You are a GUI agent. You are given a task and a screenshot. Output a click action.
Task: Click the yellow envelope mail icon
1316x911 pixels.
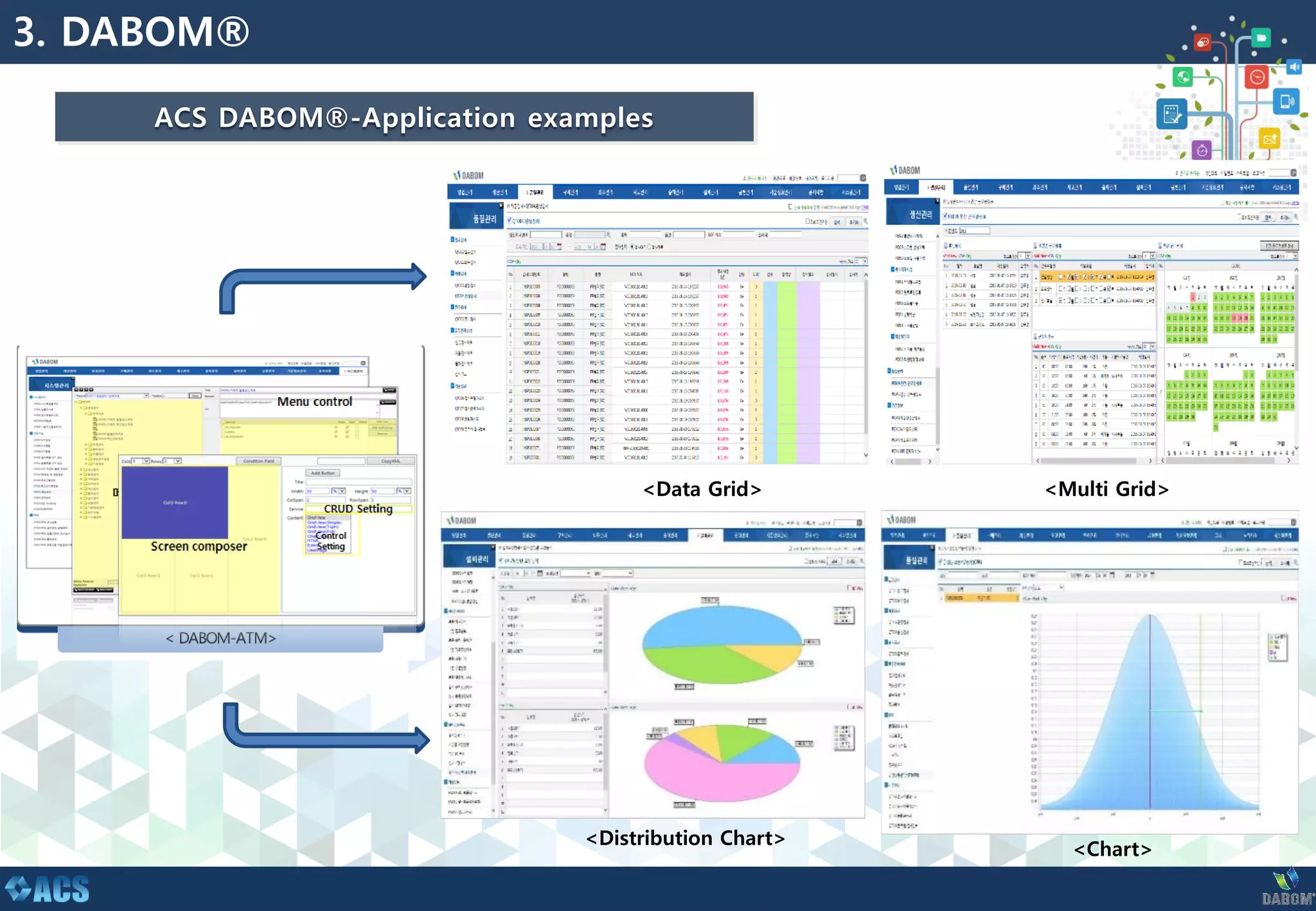1270,139
